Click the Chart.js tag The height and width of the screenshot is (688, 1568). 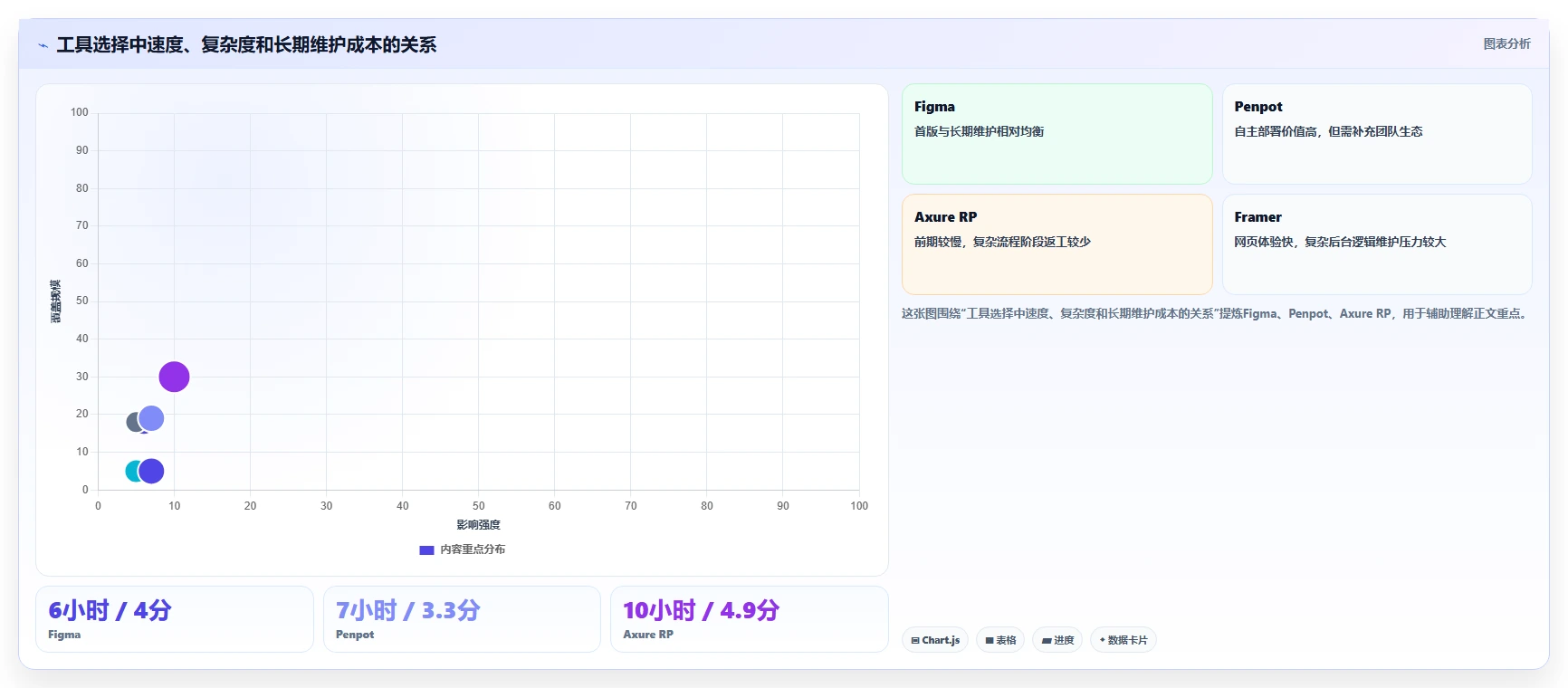935,640
